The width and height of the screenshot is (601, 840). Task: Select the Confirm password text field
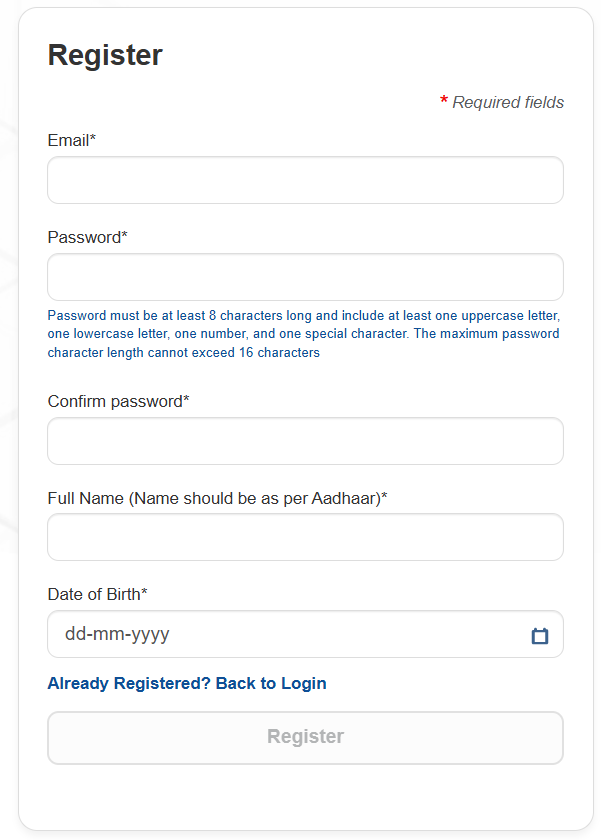click(305, 441)
